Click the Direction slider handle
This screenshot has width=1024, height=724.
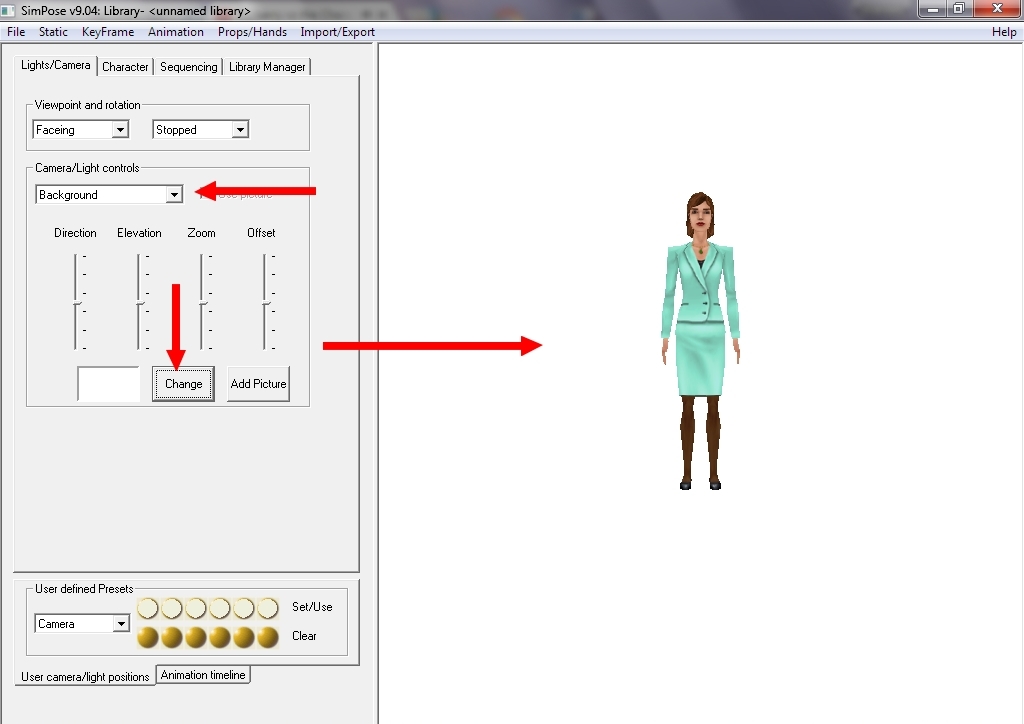(76, 301)
